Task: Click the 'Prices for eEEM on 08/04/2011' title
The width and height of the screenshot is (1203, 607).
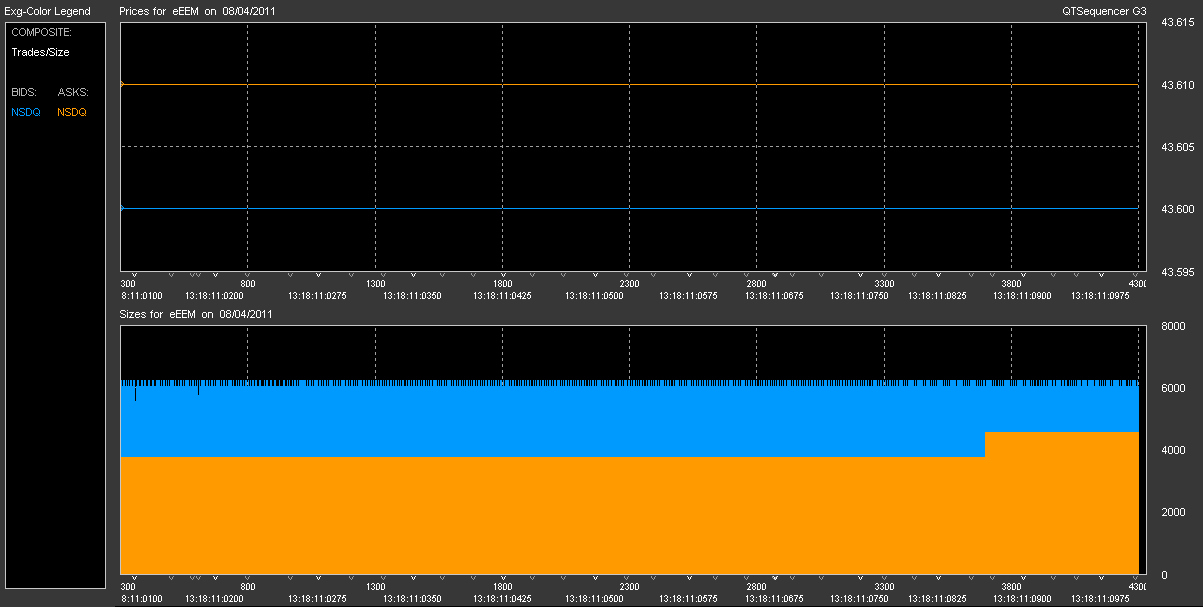Action: coord(198,12)
